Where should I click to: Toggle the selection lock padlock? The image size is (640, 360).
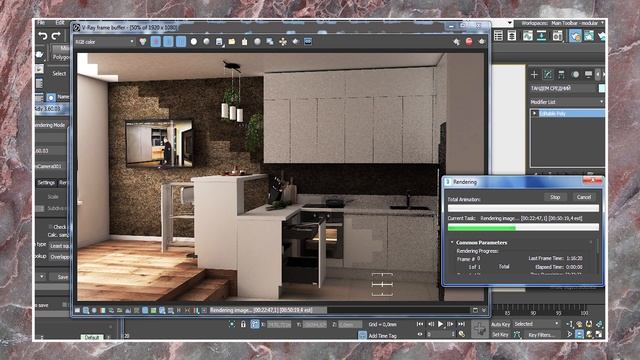tap(243, 324)
